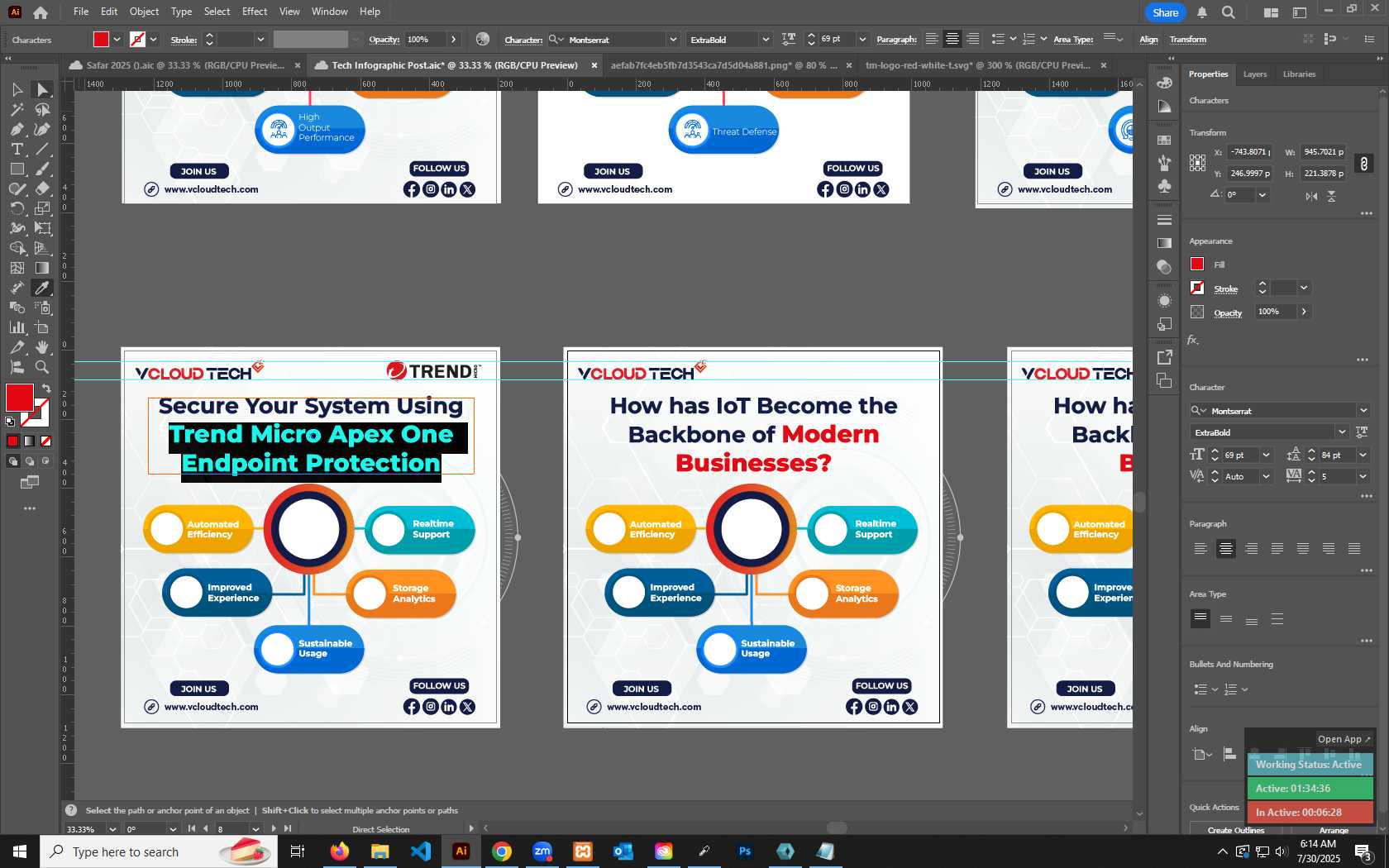The image size is (1389, 868).
Task: Select the Lasso tool
Action: tap(42, 109)
